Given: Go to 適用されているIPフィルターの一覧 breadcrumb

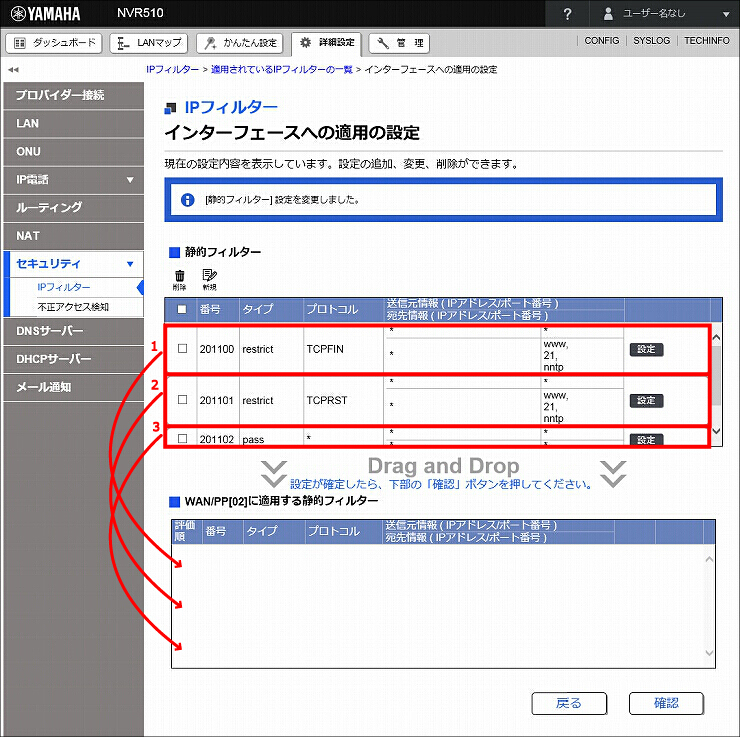Looking at the screenshot, I should tap(282, 69).
